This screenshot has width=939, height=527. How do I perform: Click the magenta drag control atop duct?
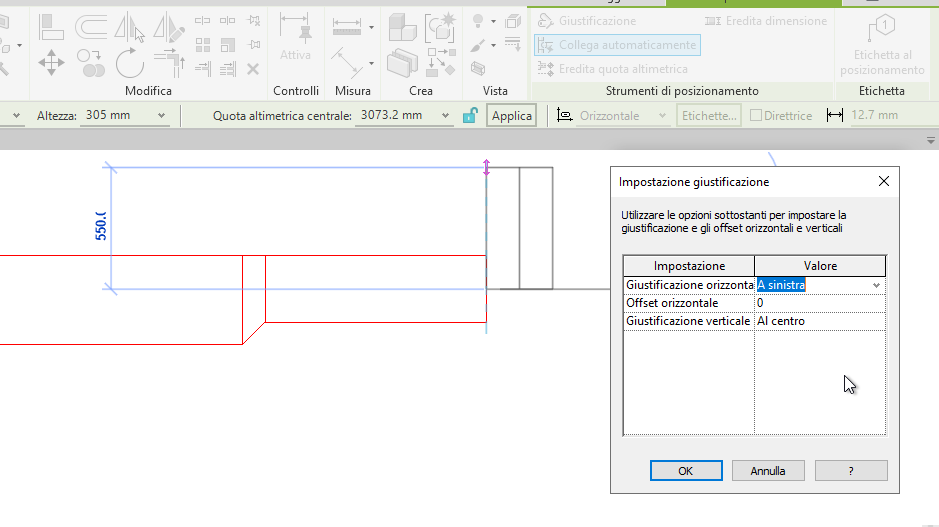tap(486, 167)
